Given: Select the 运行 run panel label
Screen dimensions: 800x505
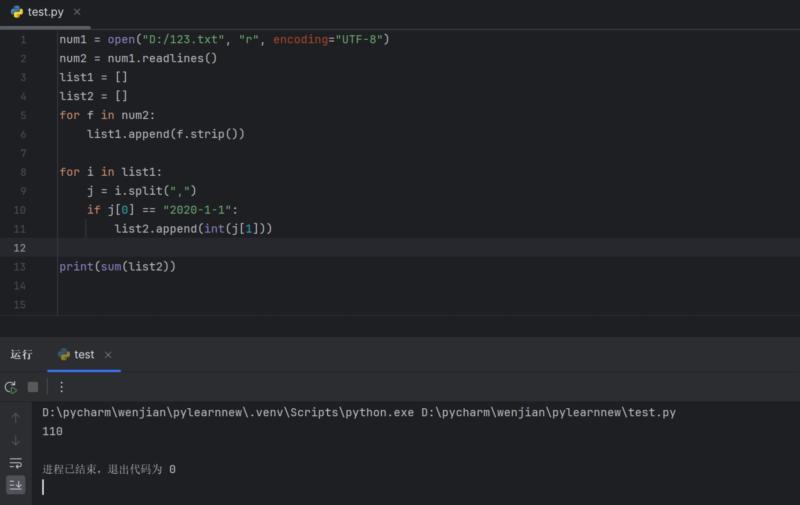Looking at the screenshot, I should (x=21, y=355).
